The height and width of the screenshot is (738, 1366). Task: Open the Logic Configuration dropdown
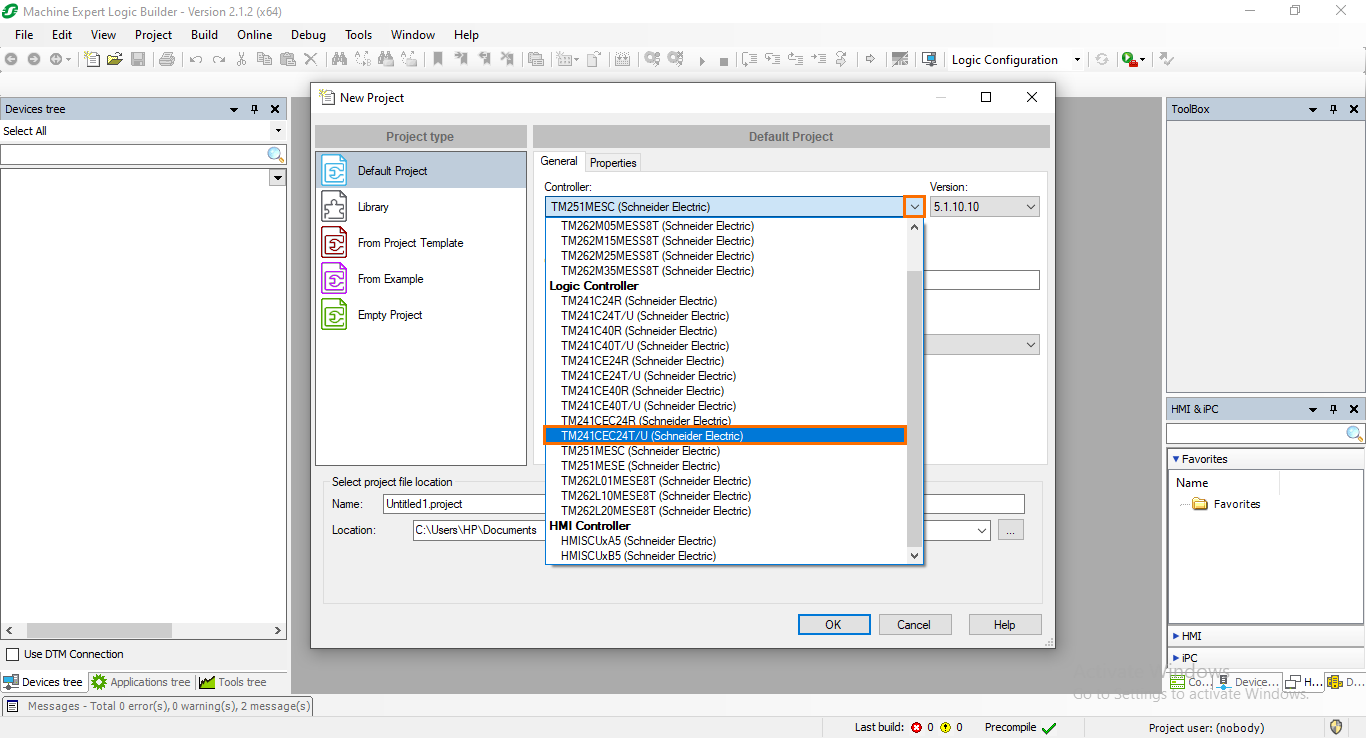click(1077, 60)
